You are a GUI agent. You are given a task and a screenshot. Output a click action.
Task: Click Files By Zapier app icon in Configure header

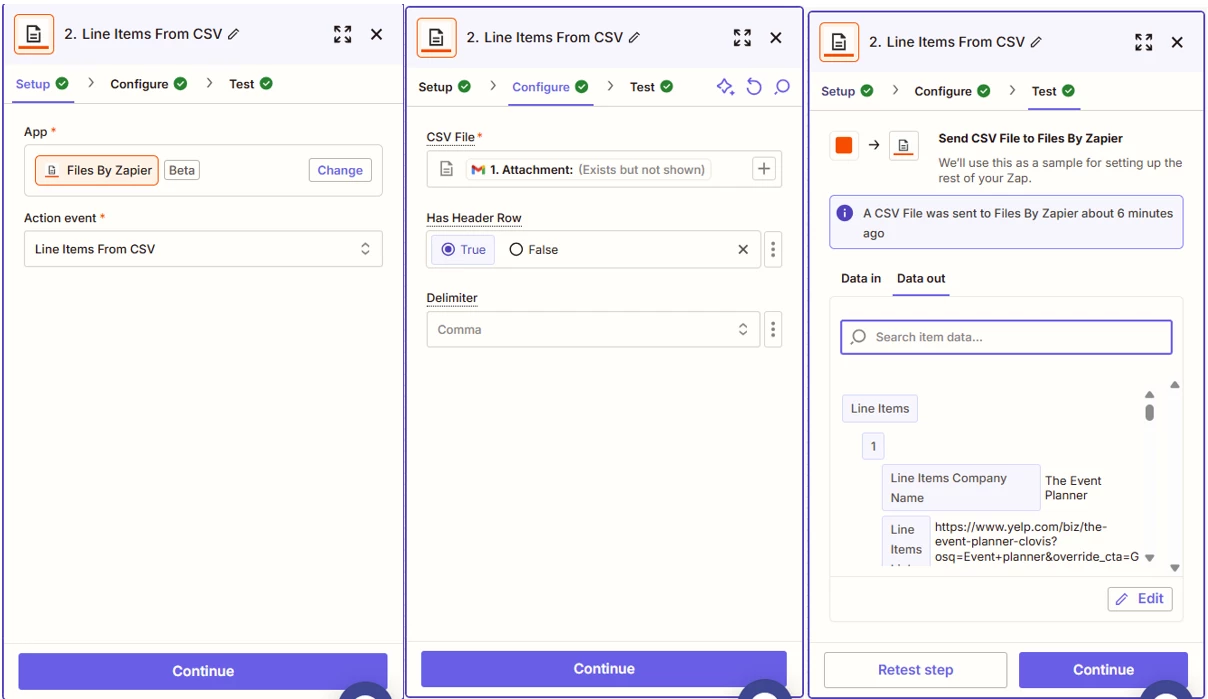click(x=436, y=38)
